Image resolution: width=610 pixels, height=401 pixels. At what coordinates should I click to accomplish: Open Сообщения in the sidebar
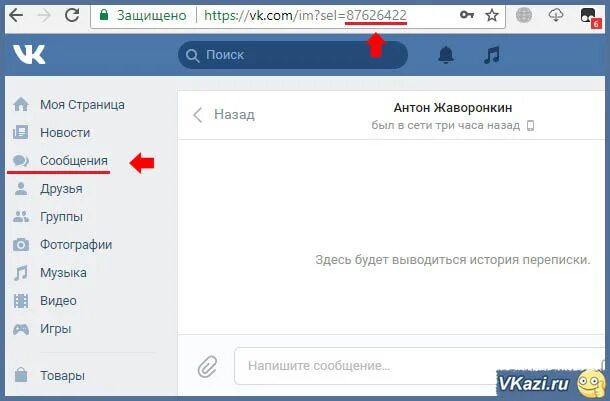pyautogui.click(x=74, y=161)
